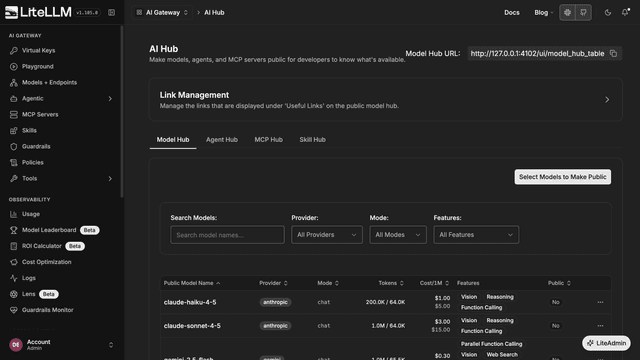
Task: Switch to the Agent Hub tab
Action: [222, 140]
